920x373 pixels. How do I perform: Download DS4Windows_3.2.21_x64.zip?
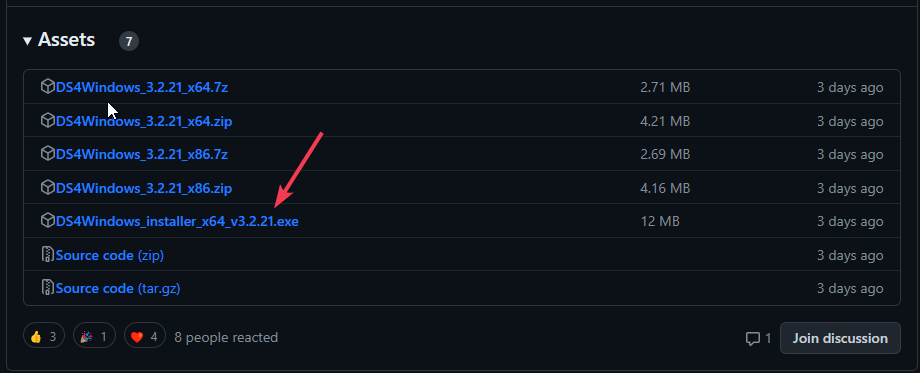coord(144,121)
